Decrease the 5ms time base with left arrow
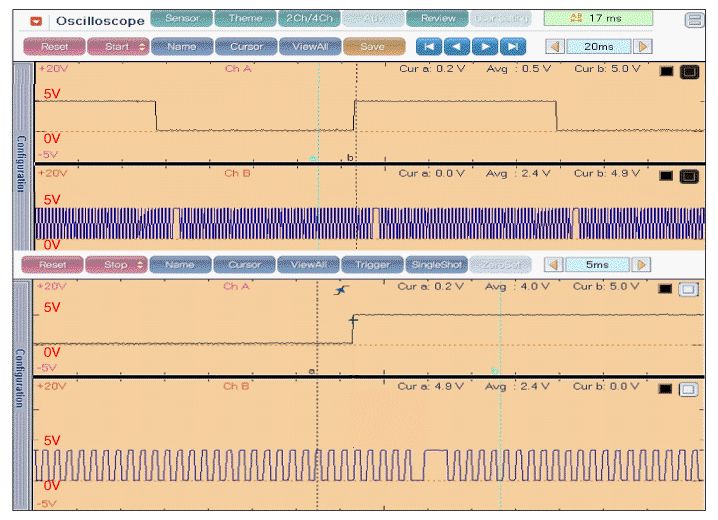Image resolution: width=718 pixels, height=520 pixels. point(553,265)
